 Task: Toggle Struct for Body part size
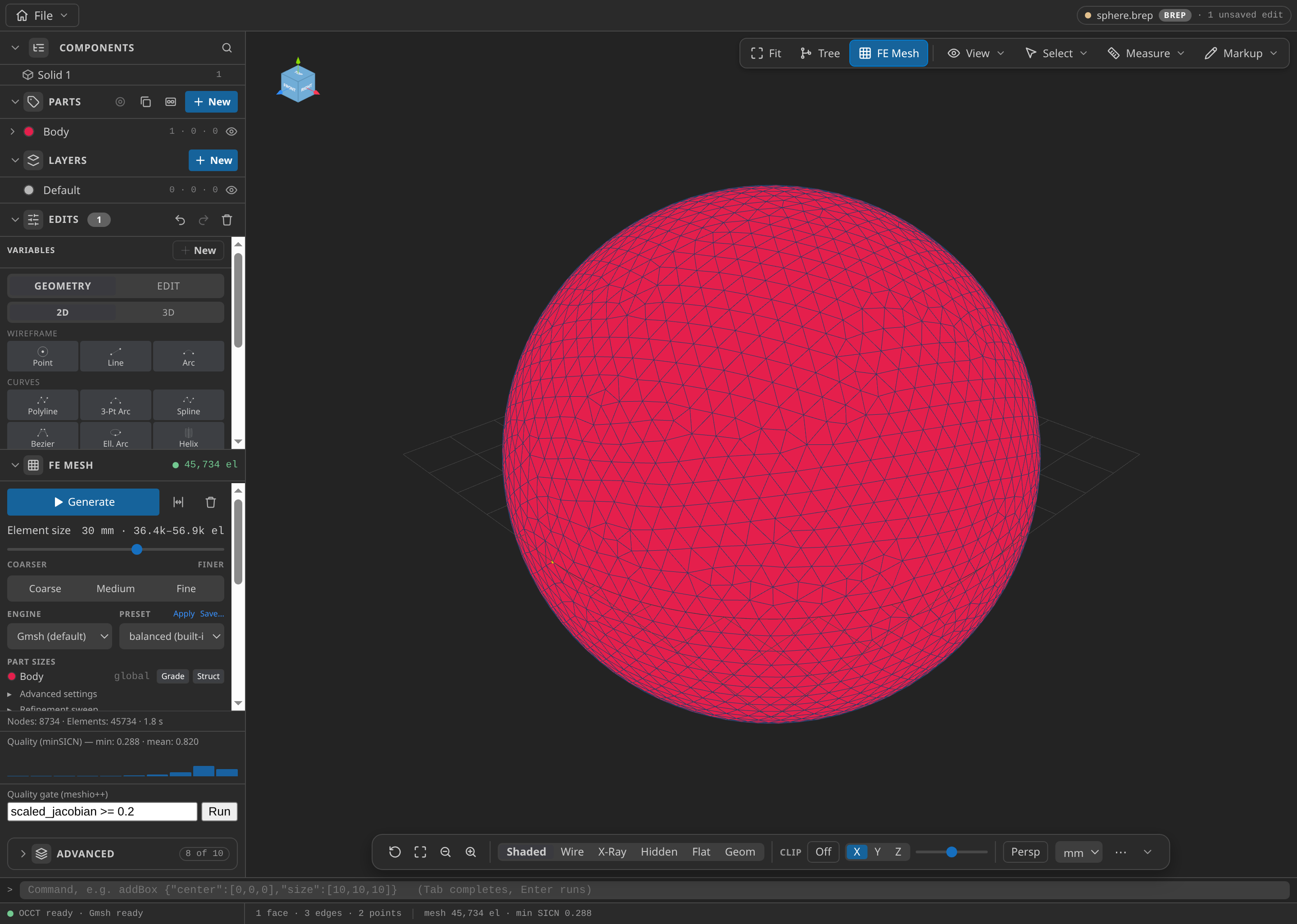208,676
